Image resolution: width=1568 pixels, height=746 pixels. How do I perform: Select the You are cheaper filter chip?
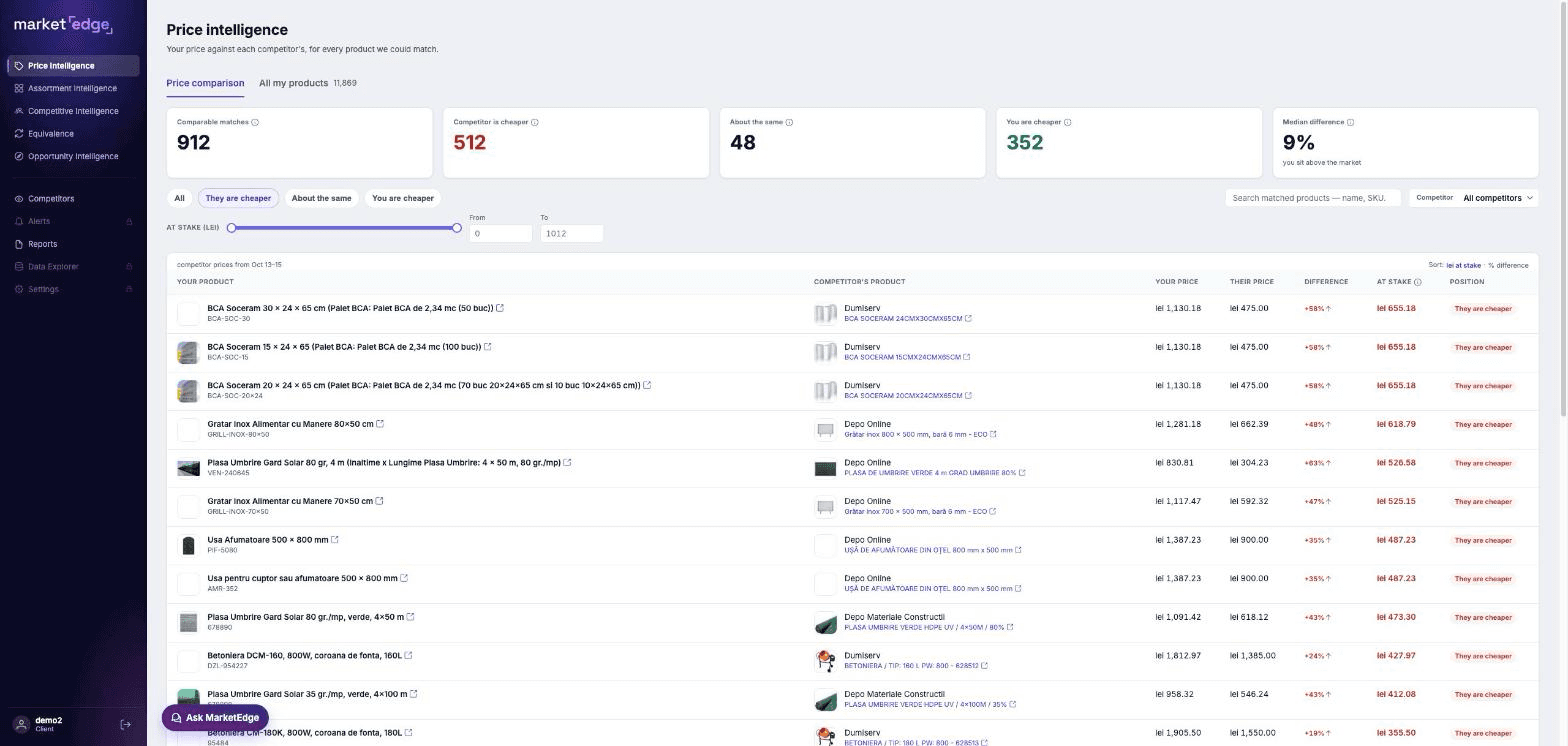(403, 198)
